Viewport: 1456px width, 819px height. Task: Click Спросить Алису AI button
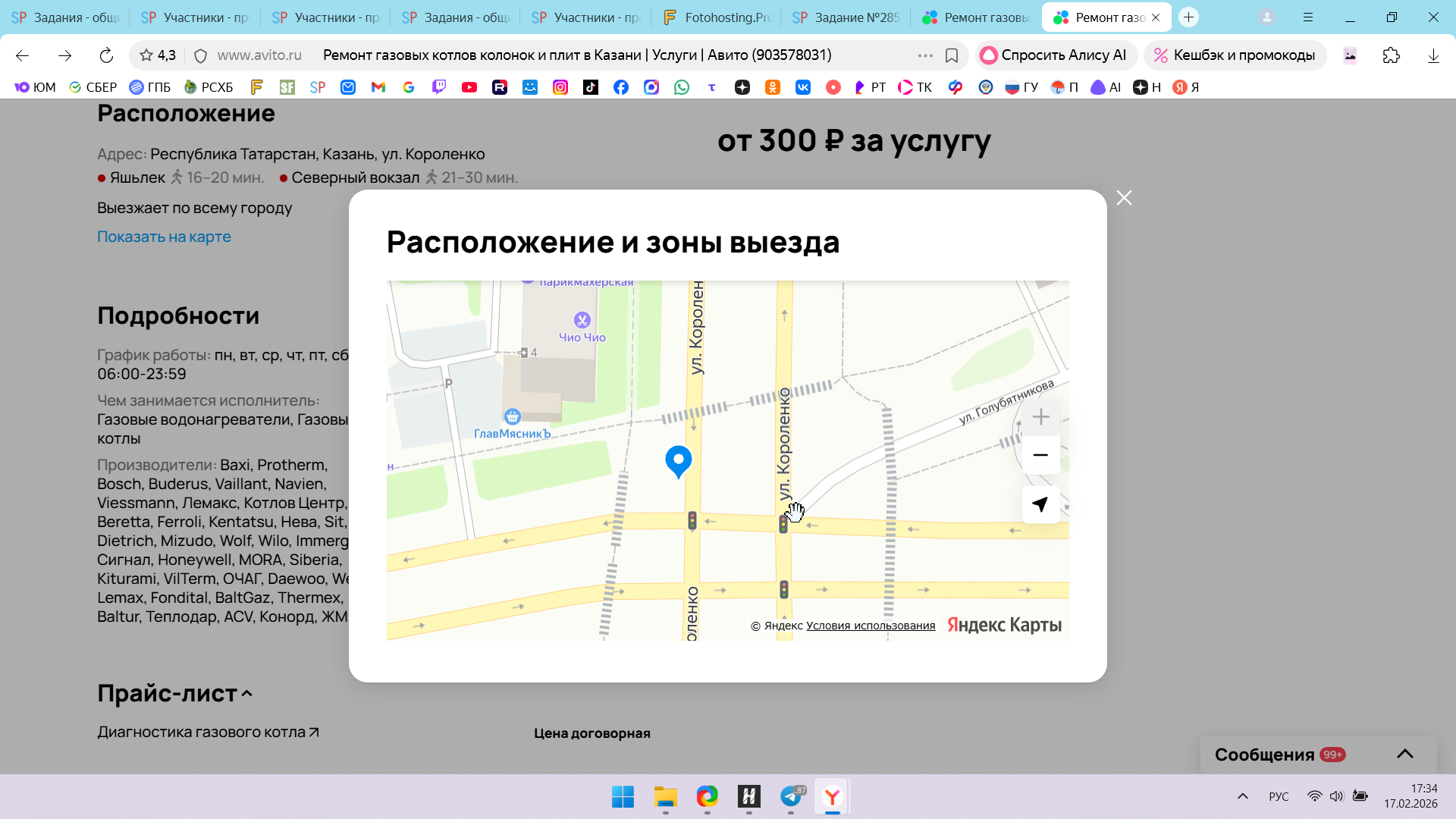click(x=1054, y=55)
